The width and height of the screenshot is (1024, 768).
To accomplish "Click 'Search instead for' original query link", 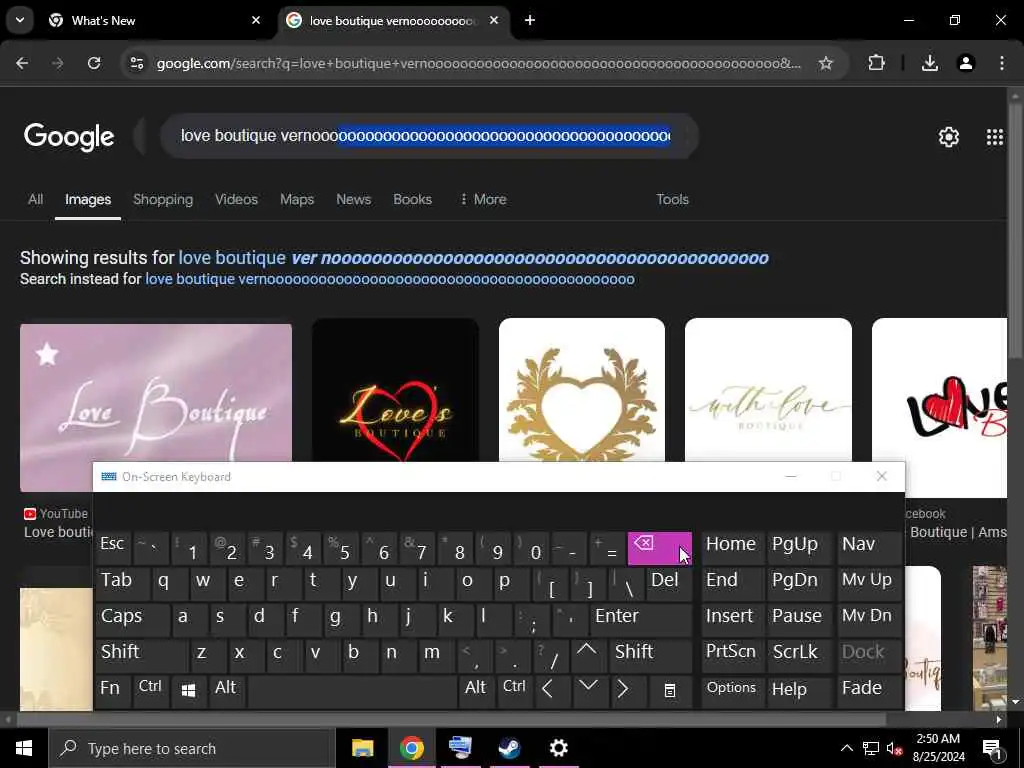I will click(x=389, y=280).
